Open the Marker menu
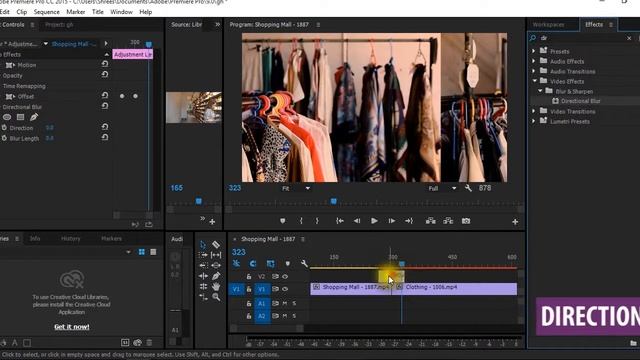Viewport: 640px width, 360px height. 76,12
